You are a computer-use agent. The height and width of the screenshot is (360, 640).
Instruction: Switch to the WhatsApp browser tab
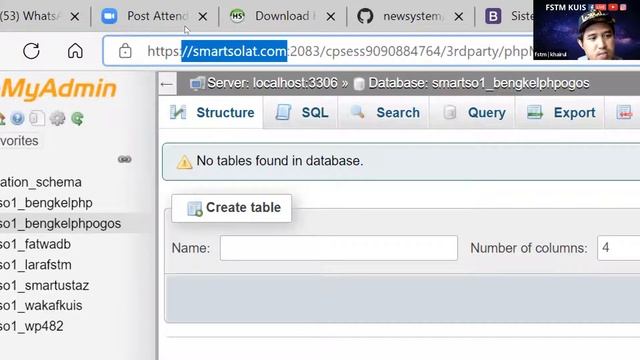31,16
